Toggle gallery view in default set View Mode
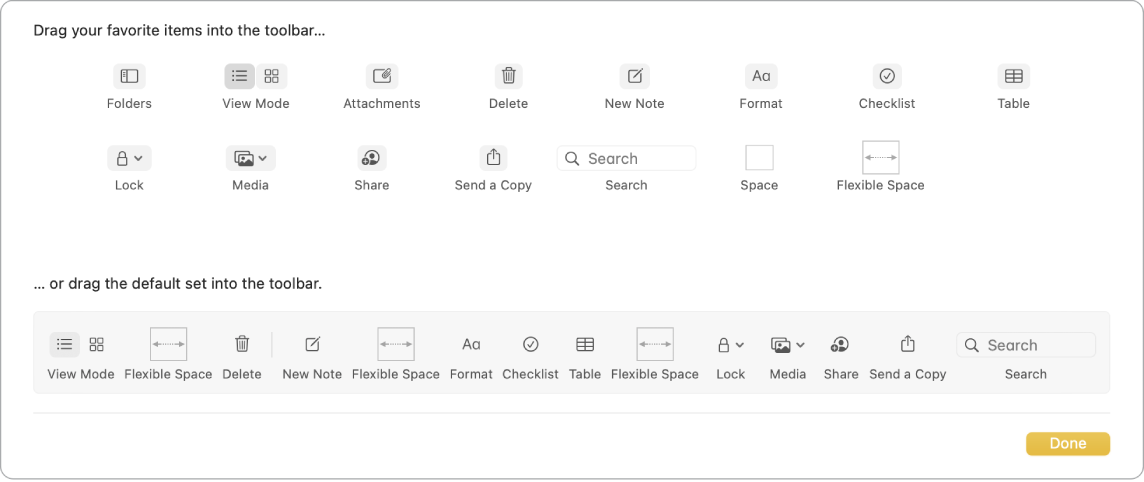 [97, 345]
